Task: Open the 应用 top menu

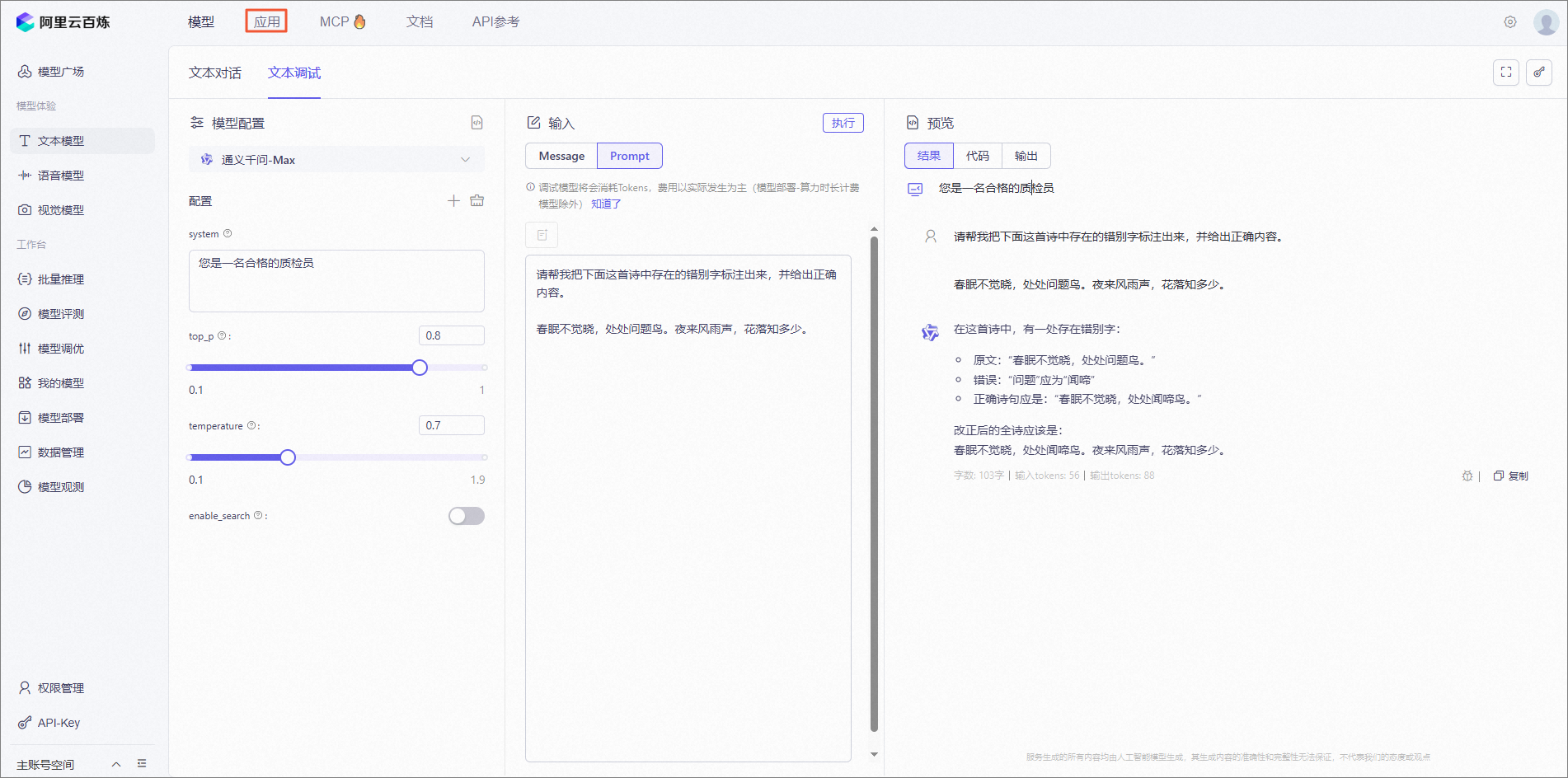Action: point(266,22)
